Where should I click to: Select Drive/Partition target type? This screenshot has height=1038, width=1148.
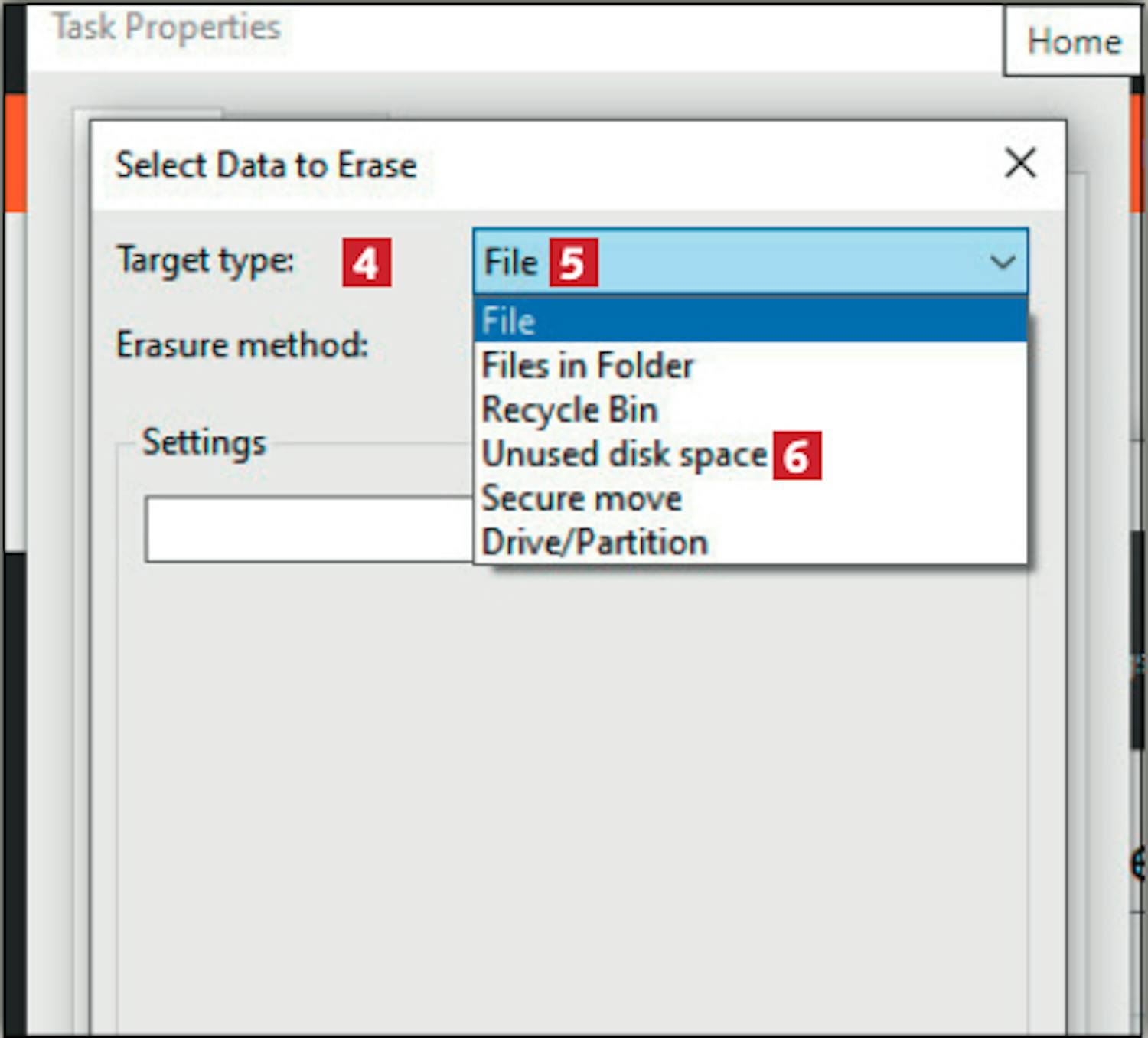750,542
